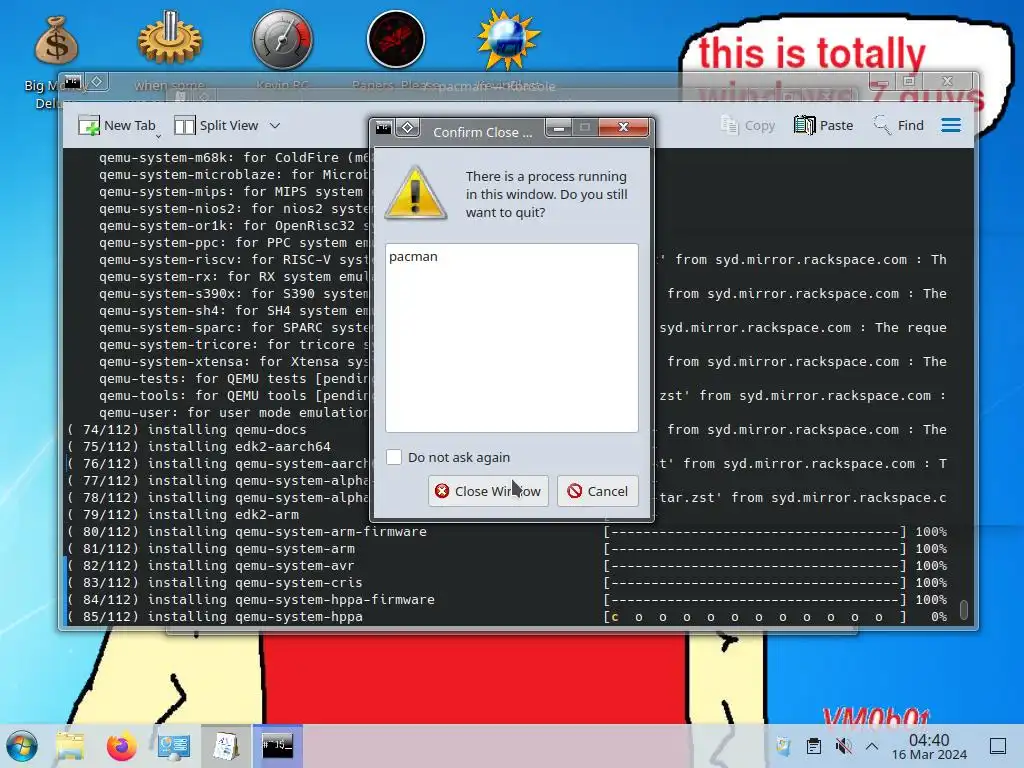The height and width of the screenshot is (768, 1024).
Task: Select the pacman entry in process list
Action: (x=413, y=257)
